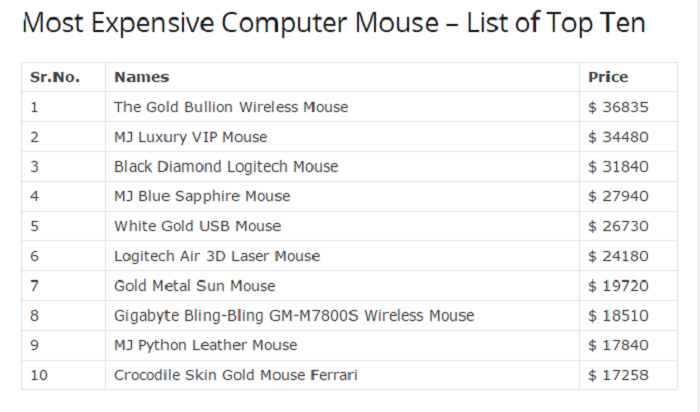Select the $ 34480 price
This screenshot has width=700, height=412.
pos(619,137)
